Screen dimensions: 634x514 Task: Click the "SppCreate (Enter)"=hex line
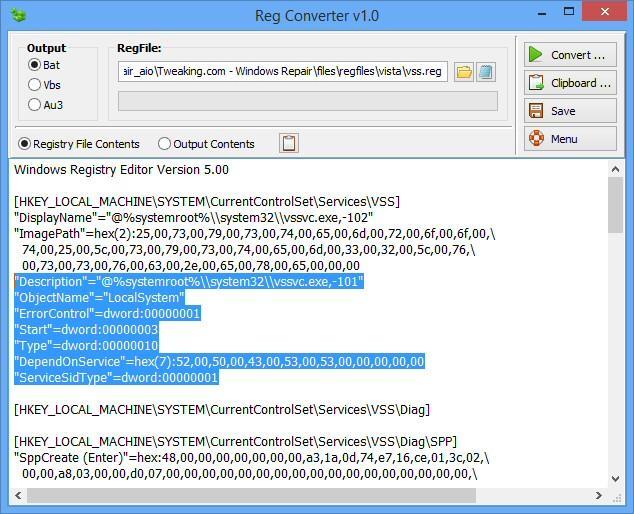(251, 458)
